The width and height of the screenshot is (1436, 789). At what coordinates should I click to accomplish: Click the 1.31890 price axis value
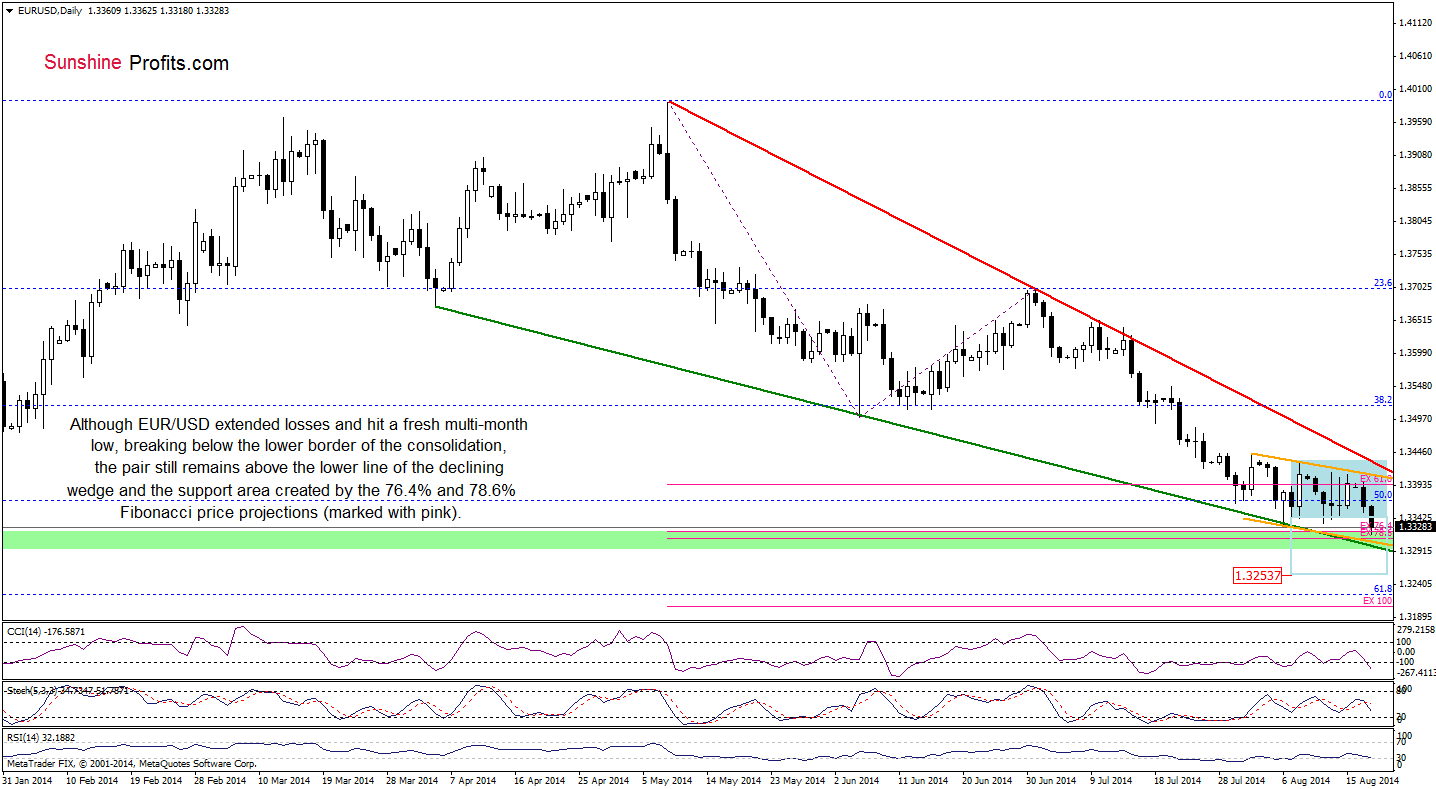click(x=1416, y=617)
